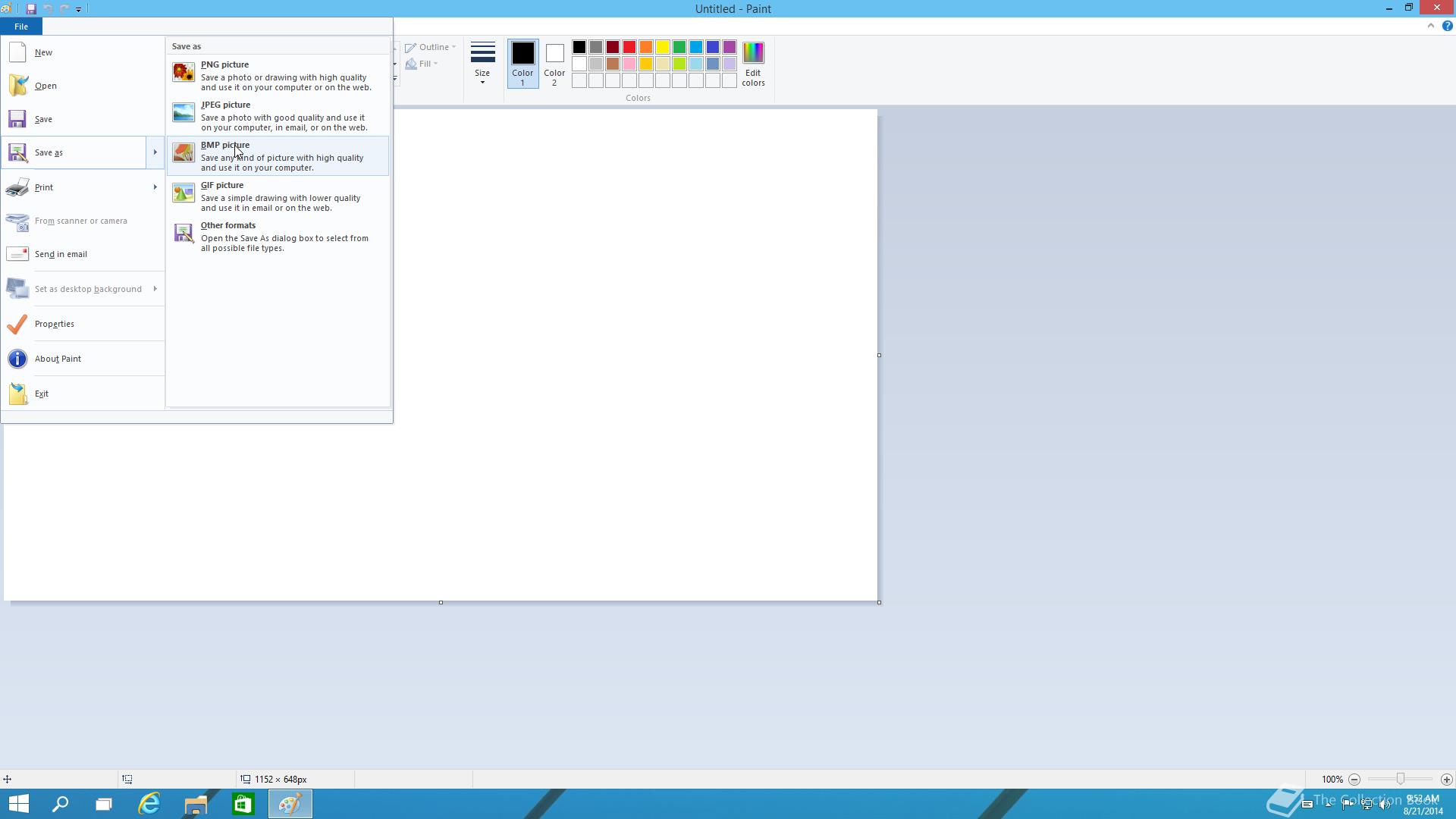
Task: Pick the red color swatch
Action: coord(629,47)
